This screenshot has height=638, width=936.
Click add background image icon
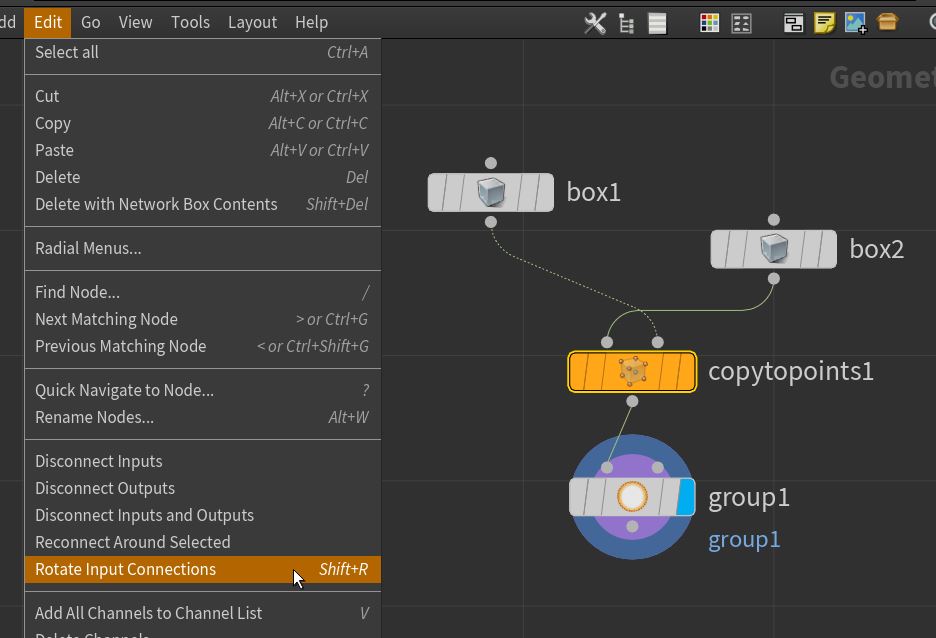[855, 23]
